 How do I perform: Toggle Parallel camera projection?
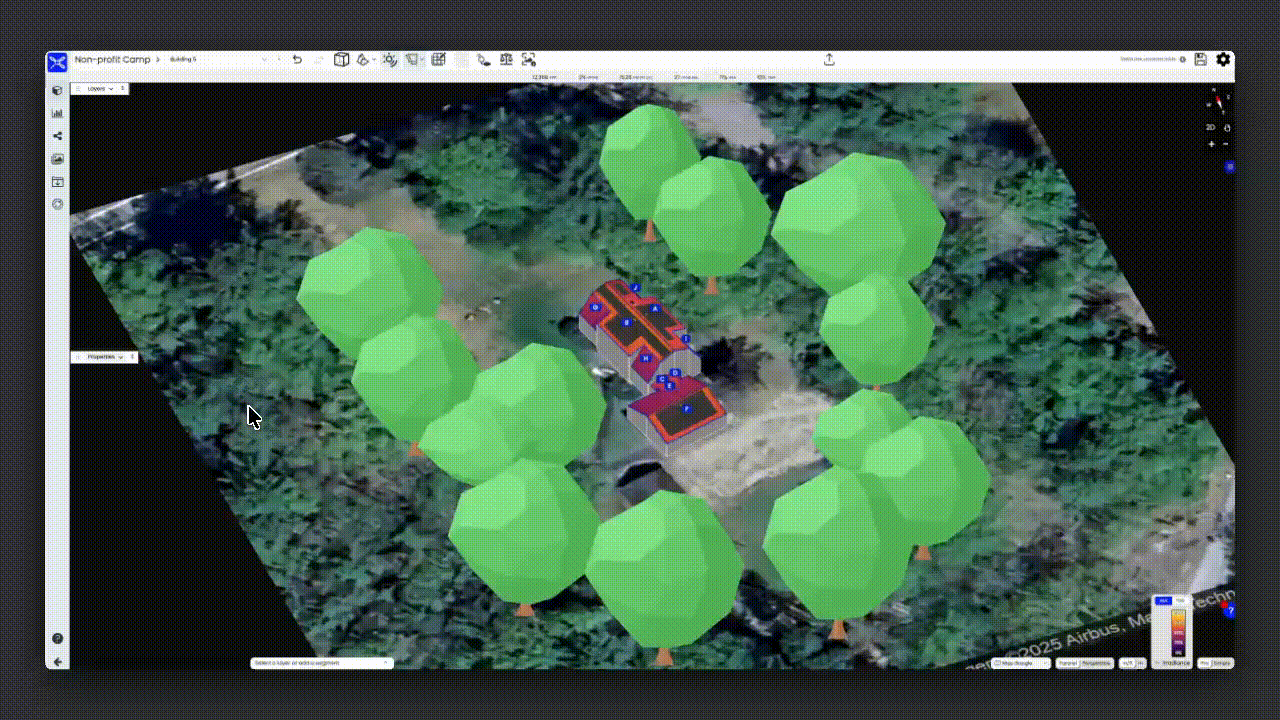point(1068,663)
